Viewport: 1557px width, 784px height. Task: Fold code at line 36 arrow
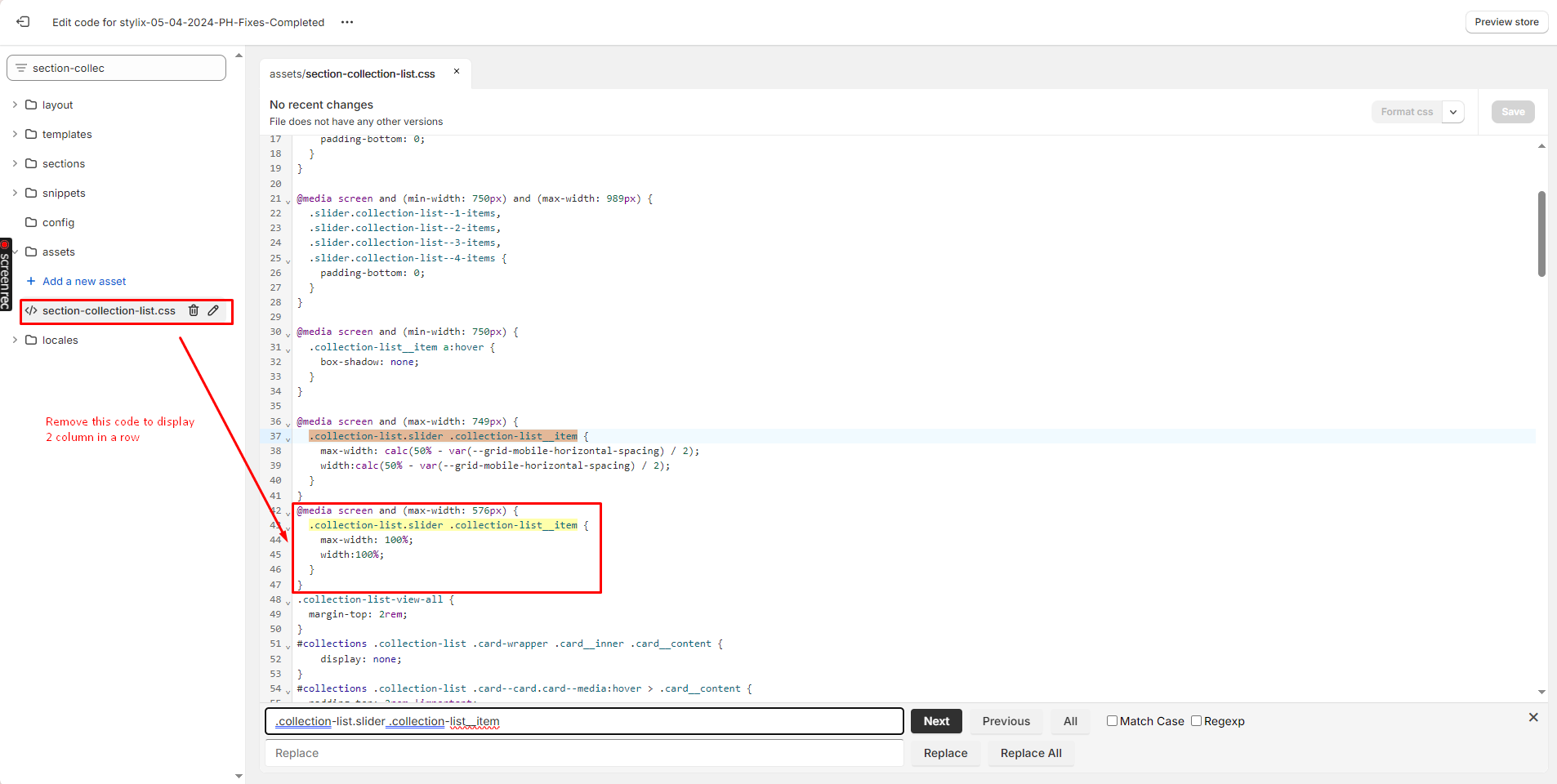tap(288, 423)
